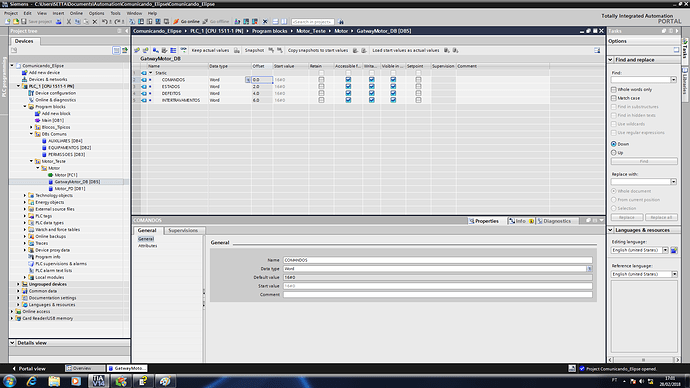Open the Online menu

click(x=76, y=13)
